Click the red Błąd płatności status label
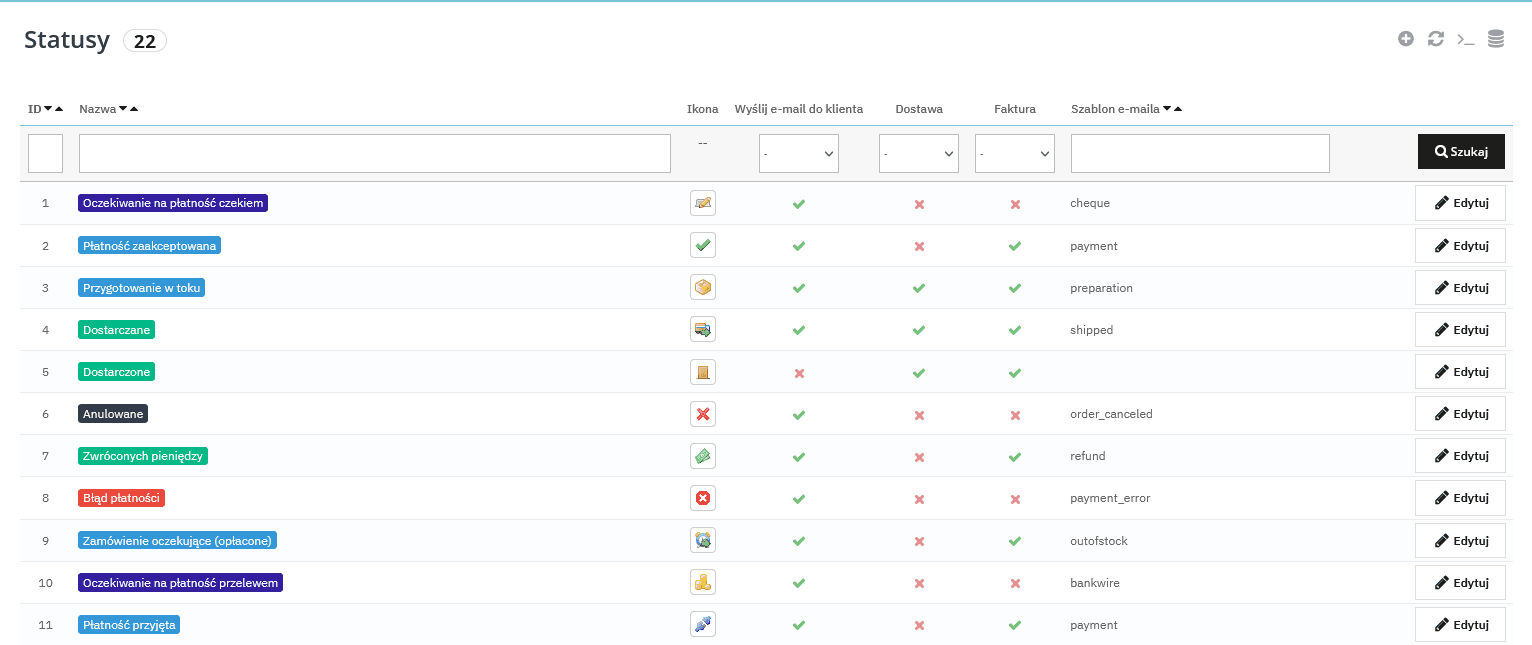 click(x=121, y=498)
